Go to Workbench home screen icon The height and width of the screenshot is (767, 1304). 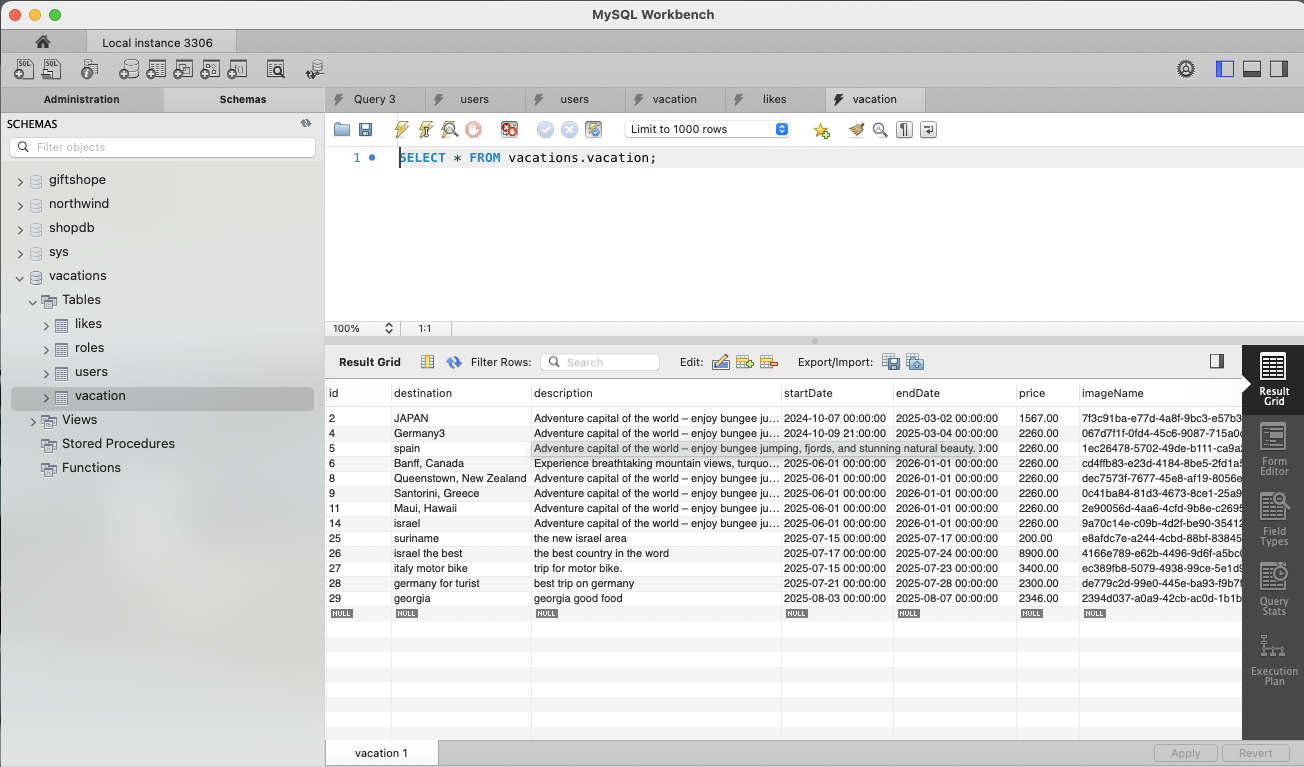click(x=42, y=42)
